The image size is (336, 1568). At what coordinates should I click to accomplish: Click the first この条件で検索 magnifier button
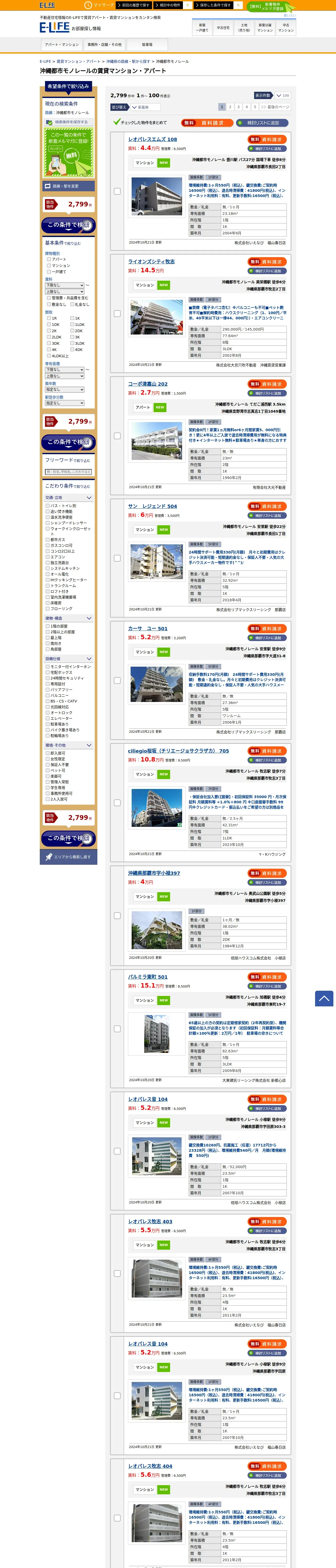tap(68, 225)
